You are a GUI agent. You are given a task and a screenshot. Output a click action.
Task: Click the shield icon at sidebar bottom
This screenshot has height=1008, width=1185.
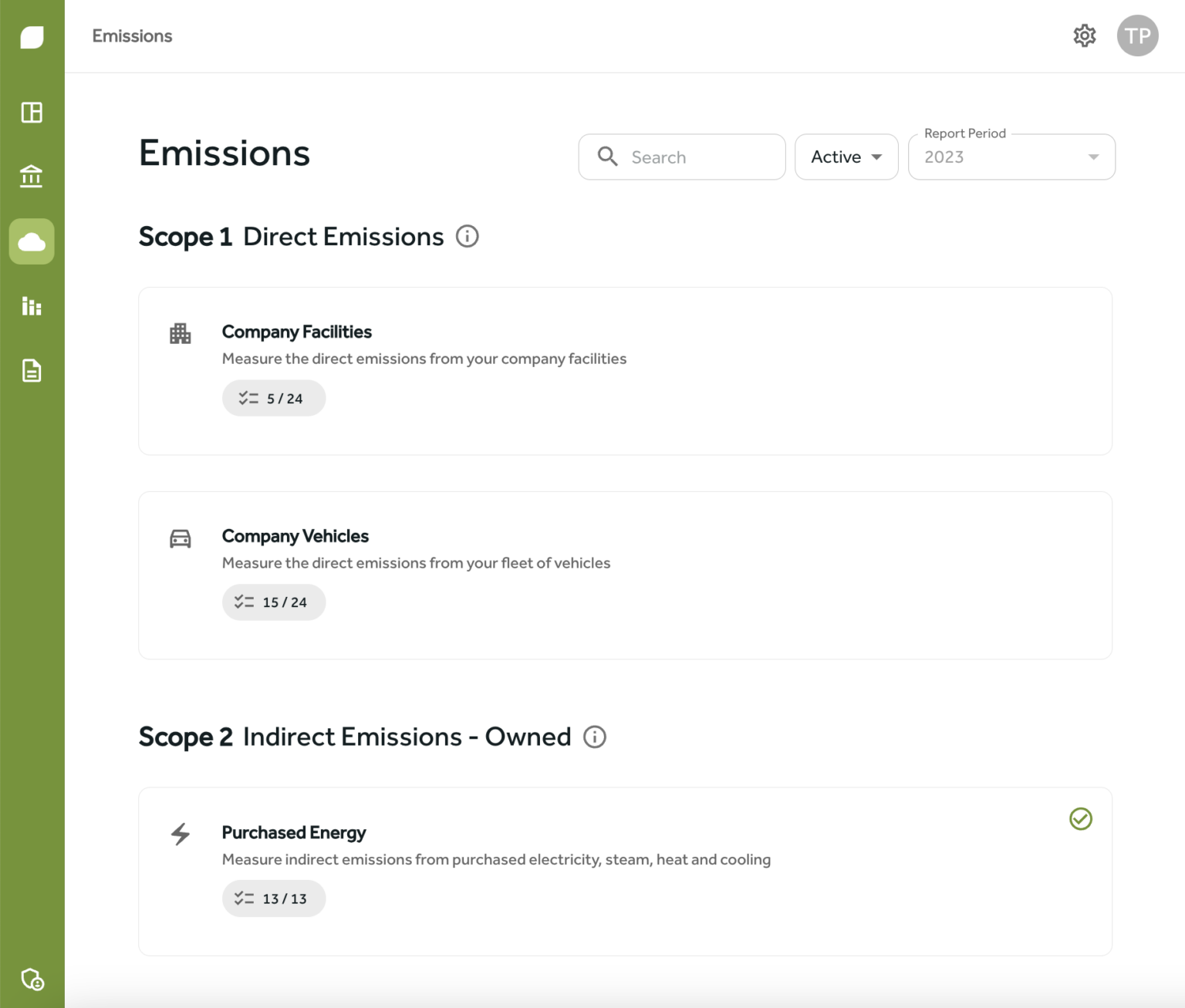tap(32, 979)
